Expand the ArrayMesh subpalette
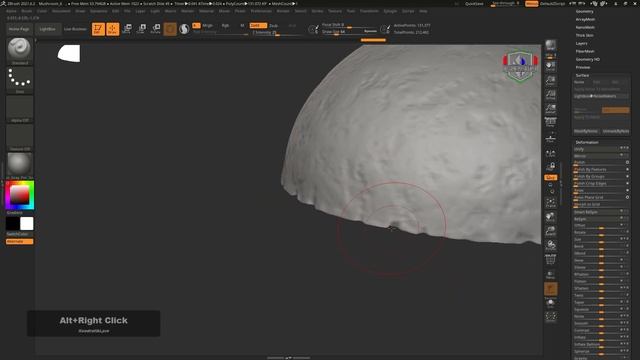 (x=585, y=19)
